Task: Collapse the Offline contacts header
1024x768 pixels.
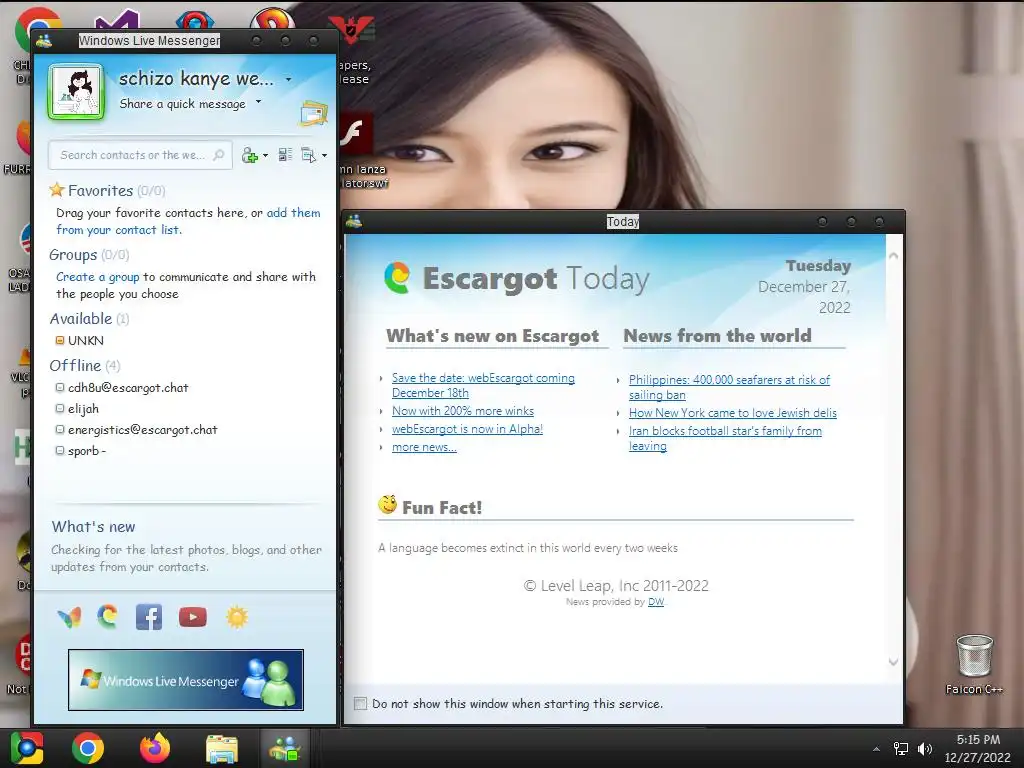Action: click(85, 366)
